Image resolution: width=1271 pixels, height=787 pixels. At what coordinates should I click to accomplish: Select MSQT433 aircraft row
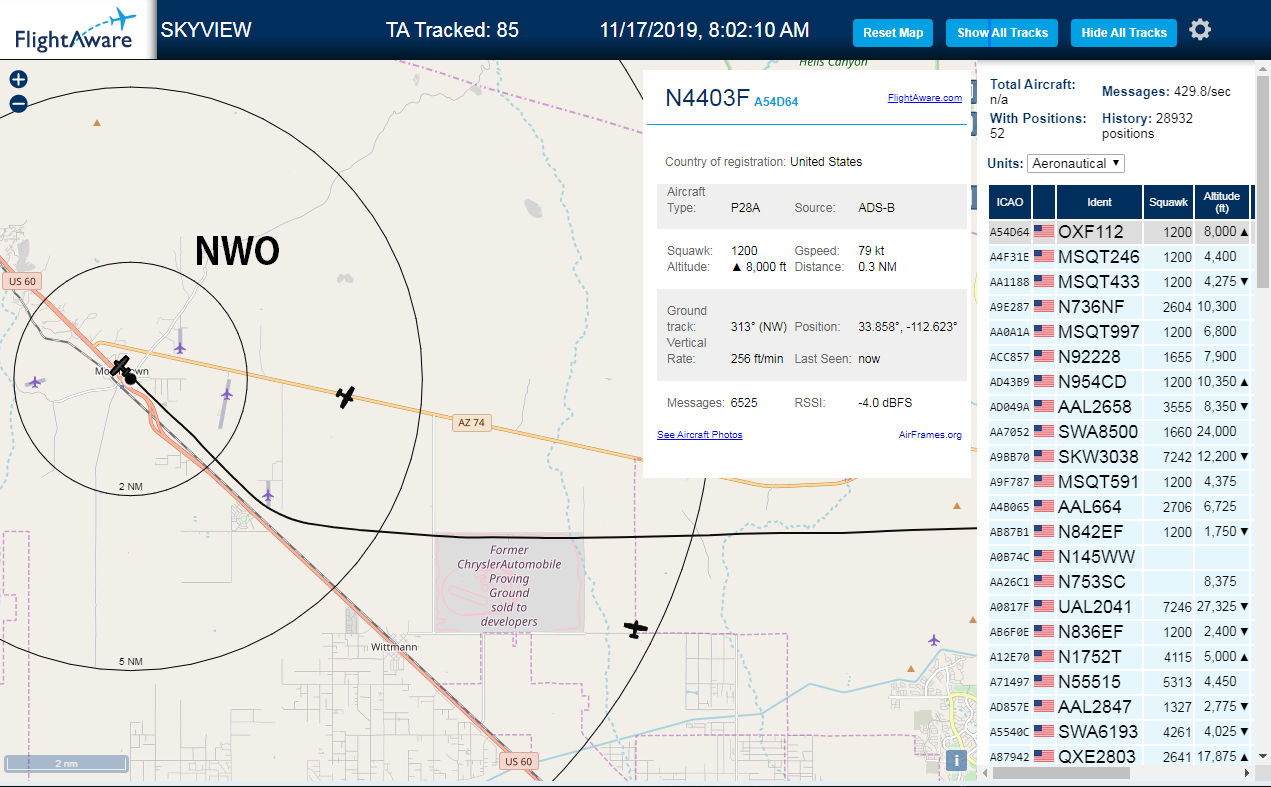[x=1121, y=282]
